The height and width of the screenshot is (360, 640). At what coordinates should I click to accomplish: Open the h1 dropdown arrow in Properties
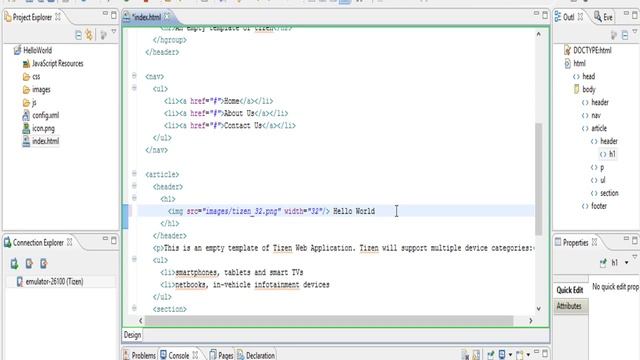coord(627,263)
